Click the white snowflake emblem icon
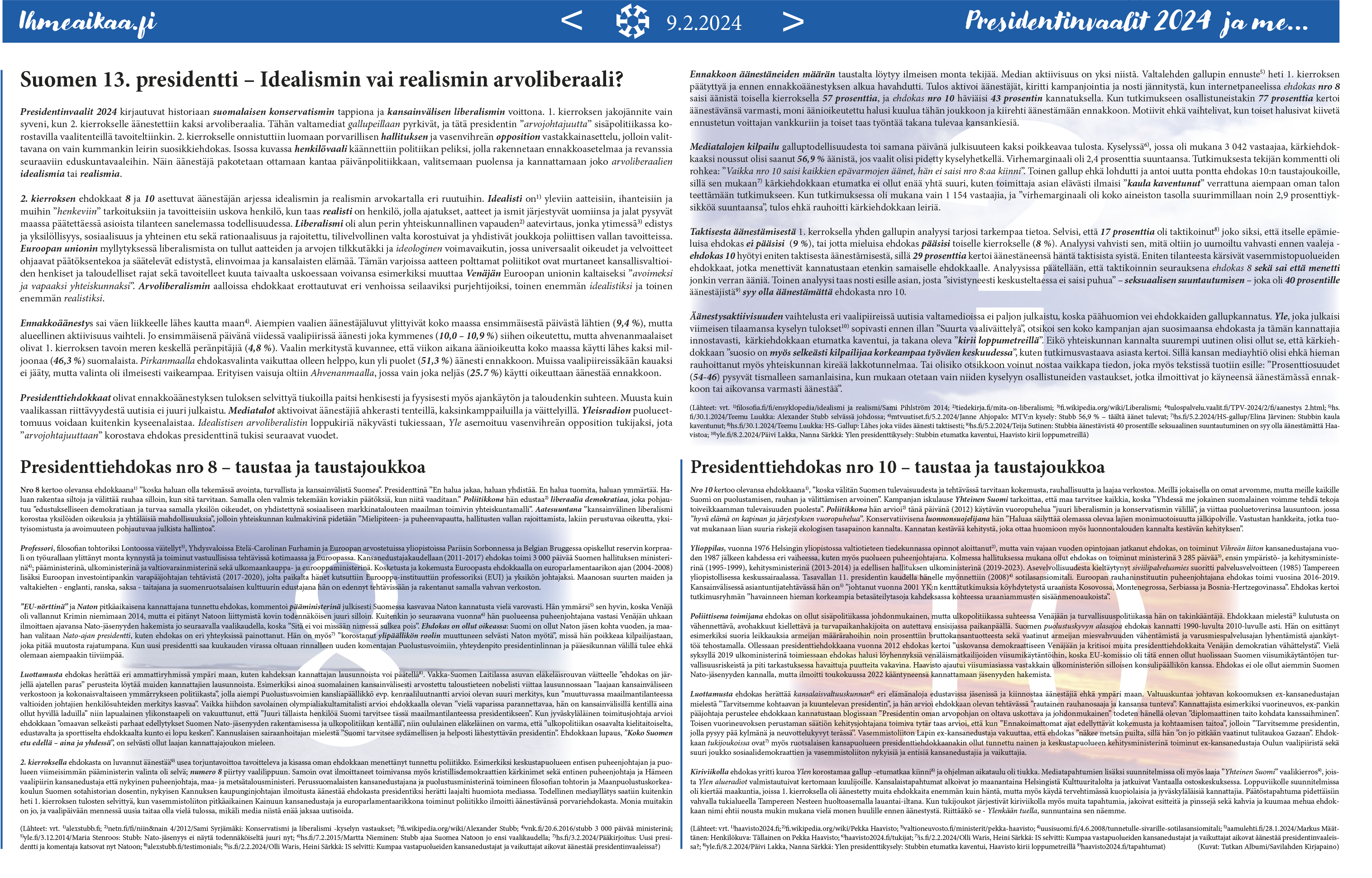Image resolution: width=1372 pixels, height=878 pixels. (632, 22)
